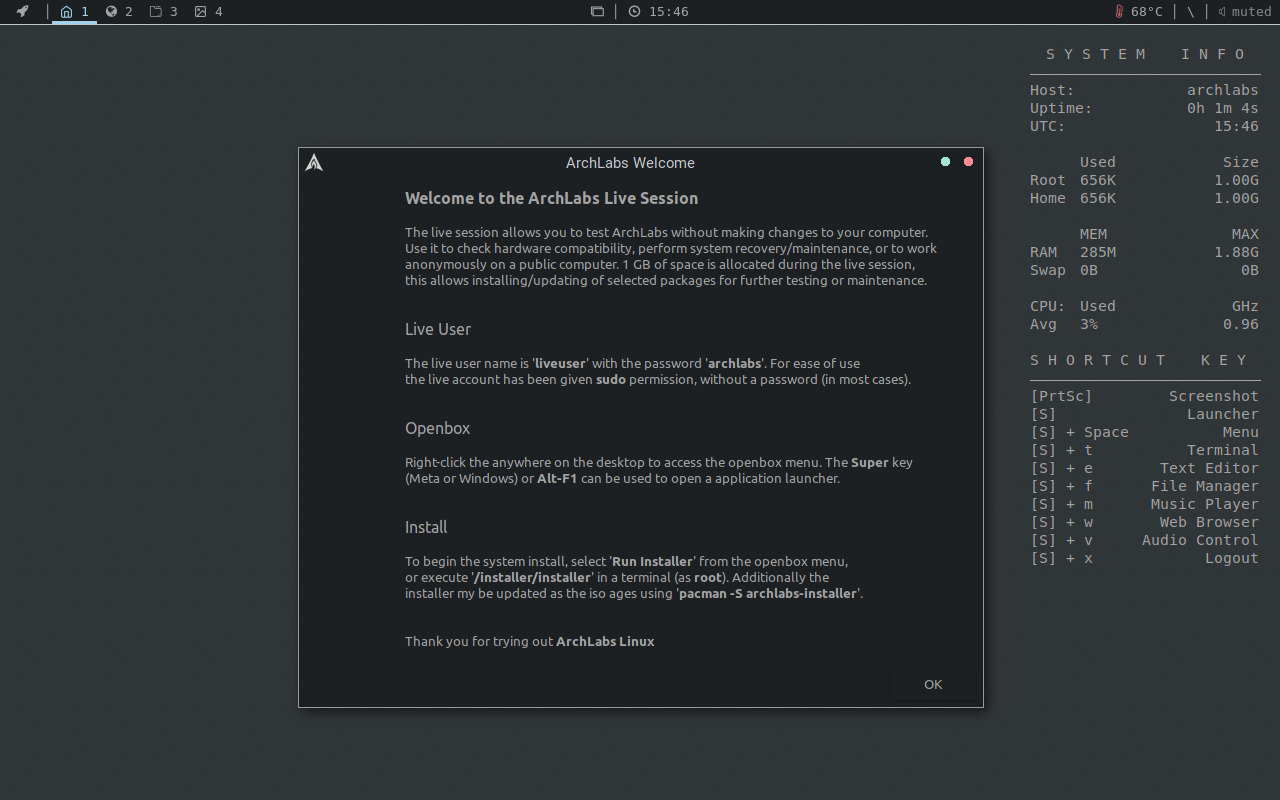Click the ArchLabs logo in the dialog titlebar
The height and width of the screenshot is (800, 1280).
tap(314, 162)
